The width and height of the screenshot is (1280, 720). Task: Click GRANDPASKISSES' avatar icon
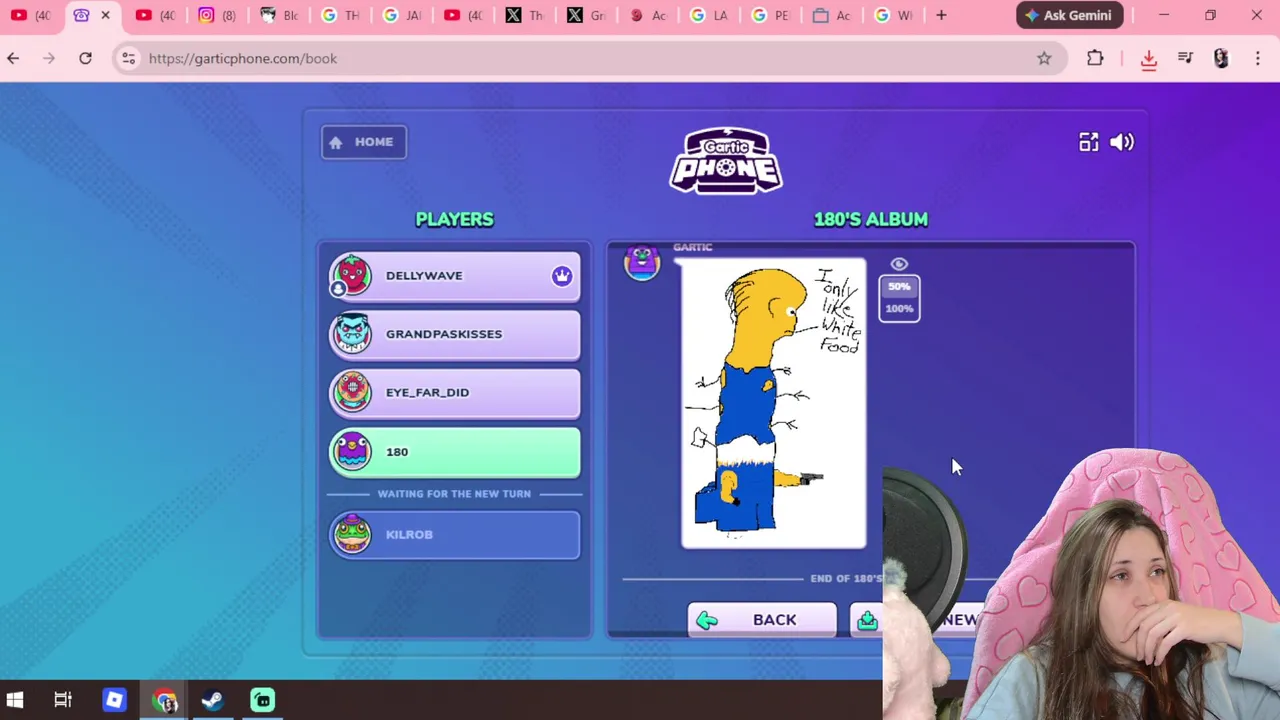[352, 334]
